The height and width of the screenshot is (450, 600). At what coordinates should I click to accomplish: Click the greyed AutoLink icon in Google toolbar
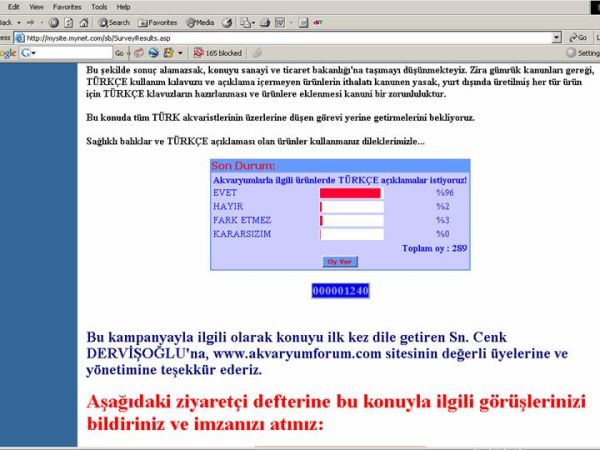pyautogui.click(x=258, y=53)
